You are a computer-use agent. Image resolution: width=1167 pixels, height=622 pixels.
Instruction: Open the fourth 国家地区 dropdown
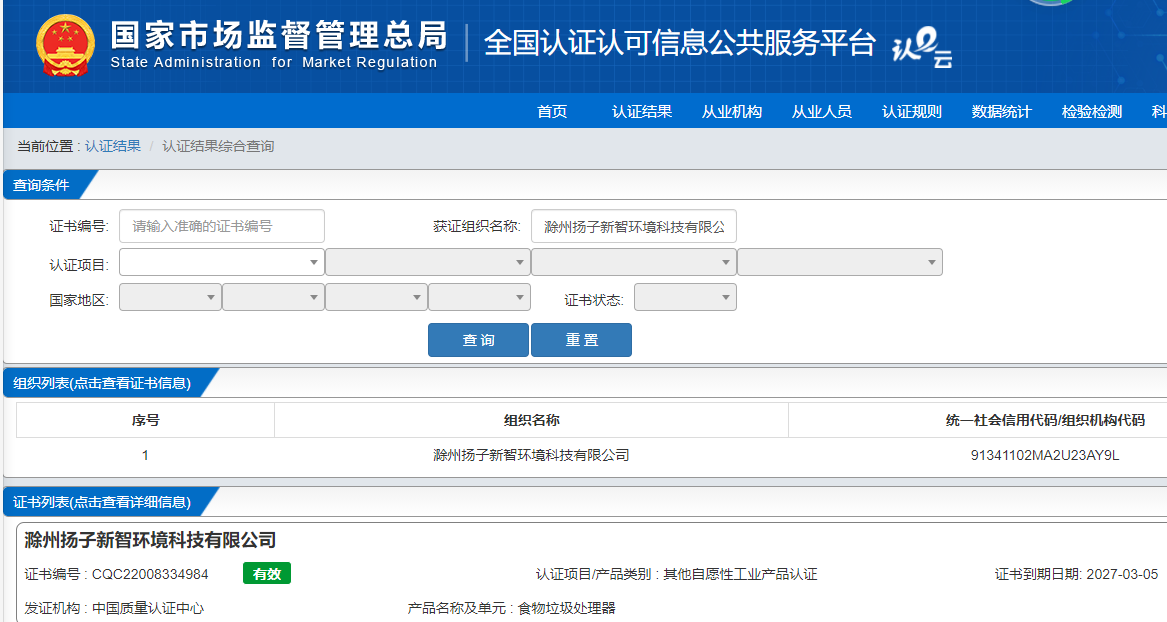[x=479, y=297]
